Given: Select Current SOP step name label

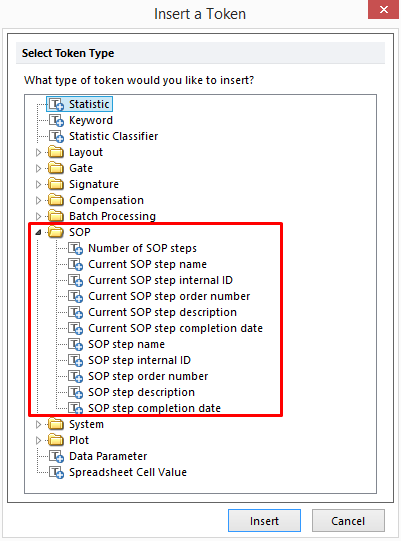Looking at the screenshot, I should [x=147, y=264].
